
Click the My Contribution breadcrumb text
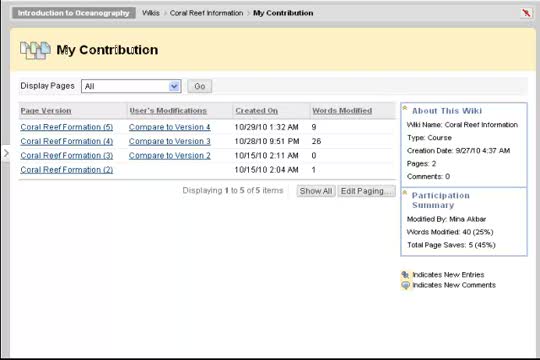coord(283,13)
